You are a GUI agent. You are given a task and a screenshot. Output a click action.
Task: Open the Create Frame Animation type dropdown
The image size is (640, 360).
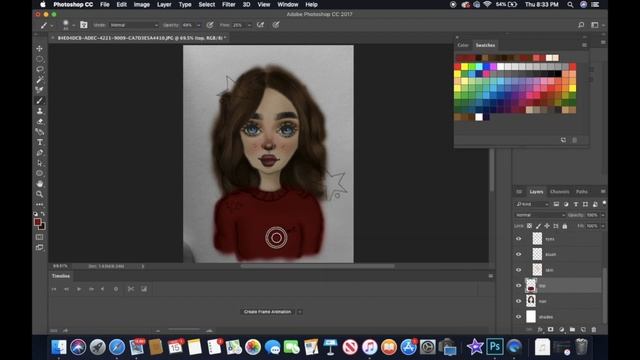click(300, 312)
